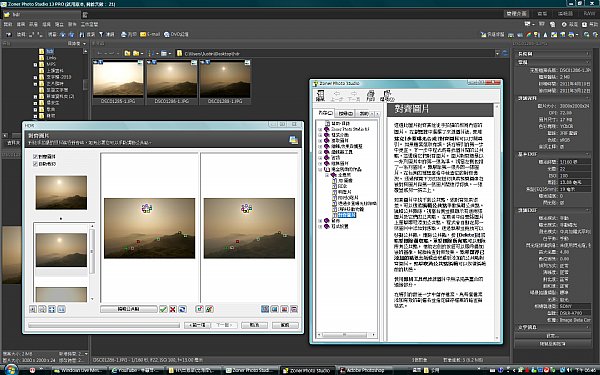Click the printer icon in main toolbar
Viewport: 600px width, 375px height.
coord(124,34)
